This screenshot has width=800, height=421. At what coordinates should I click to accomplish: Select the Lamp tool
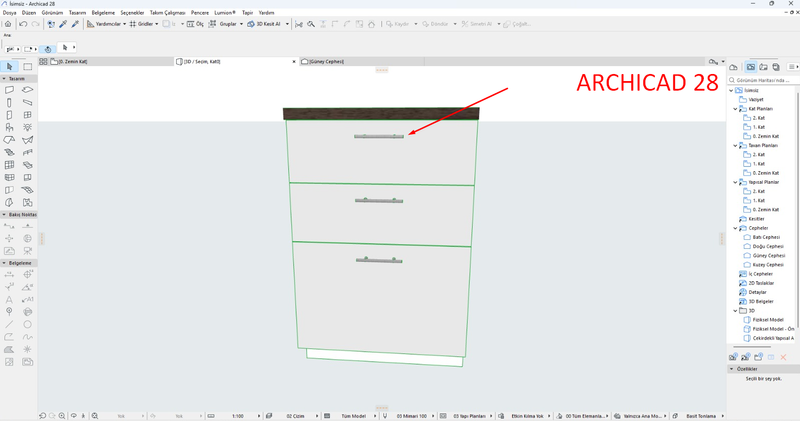28,127
